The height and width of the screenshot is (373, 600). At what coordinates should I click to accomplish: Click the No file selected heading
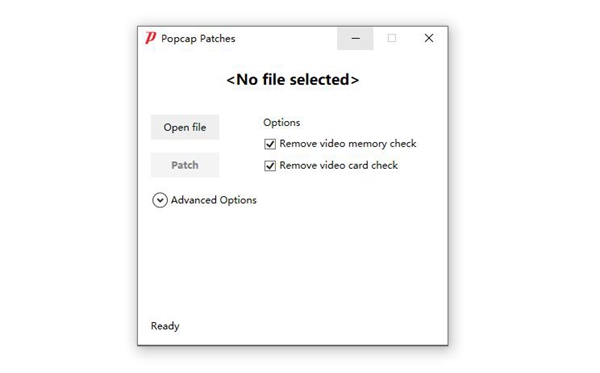(x=293, y=80)
